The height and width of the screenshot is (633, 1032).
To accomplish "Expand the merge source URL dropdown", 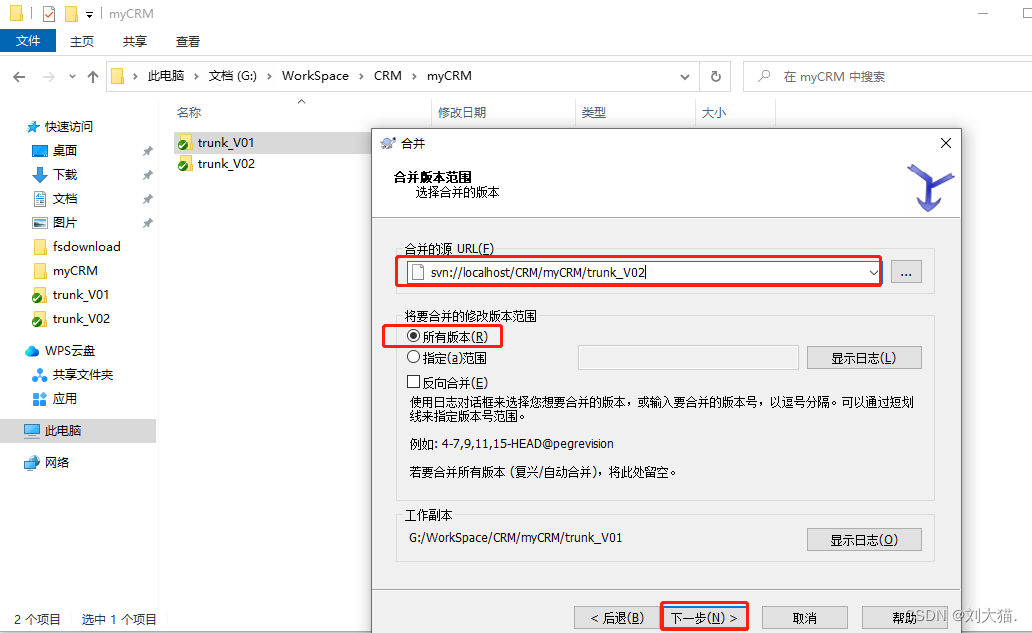I will (x=873, y=272).
